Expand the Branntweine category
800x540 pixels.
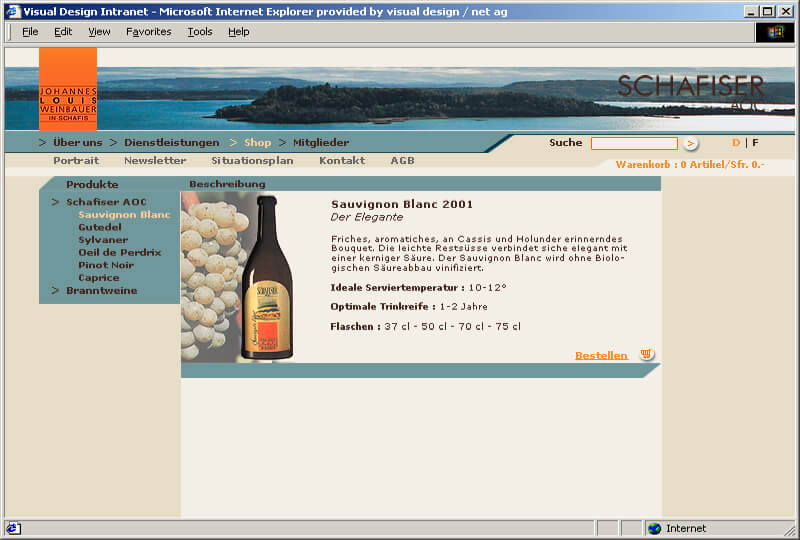(x=102, y=290)
